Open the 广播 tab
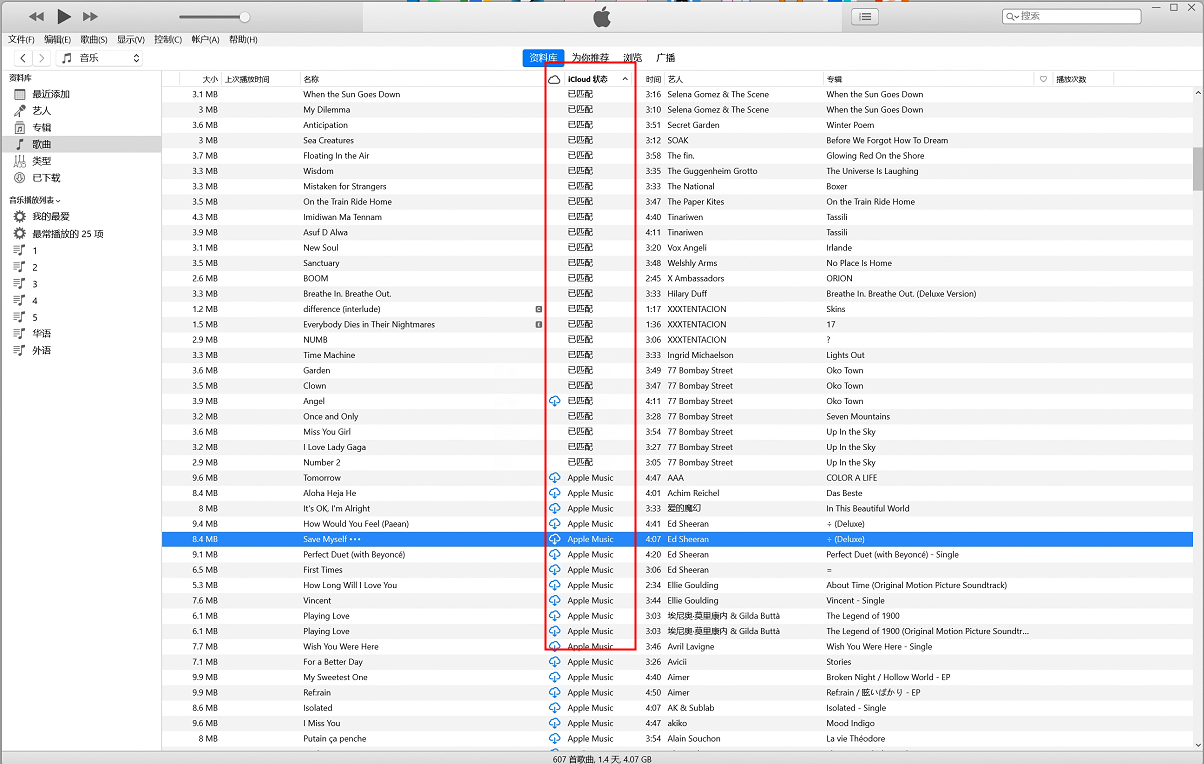 click(x=665, y=58)
